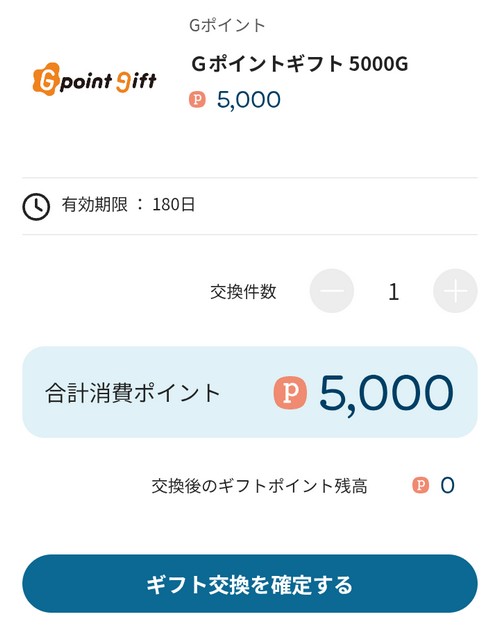Screen dimensions: 500x633
Task: Click the large P icon in total points
Action: point(290,392)
